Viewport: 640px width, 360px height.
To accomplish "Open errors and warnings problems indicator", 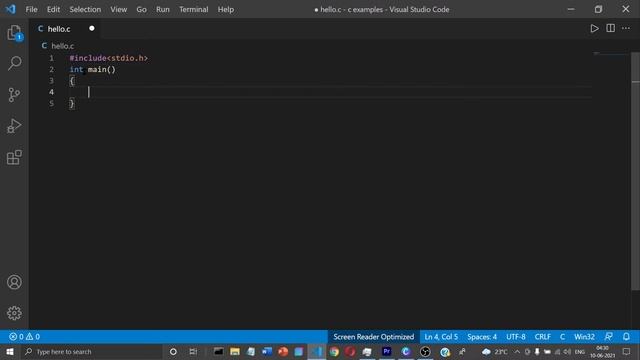I will point(24,337).
